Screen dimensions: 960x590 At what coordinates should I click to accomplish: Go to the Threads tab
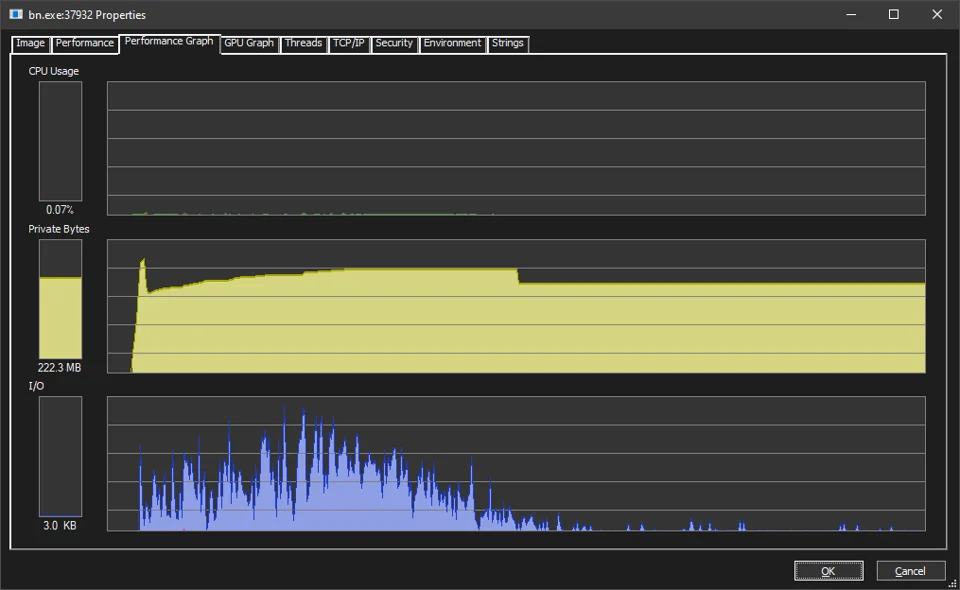(303, 43)
